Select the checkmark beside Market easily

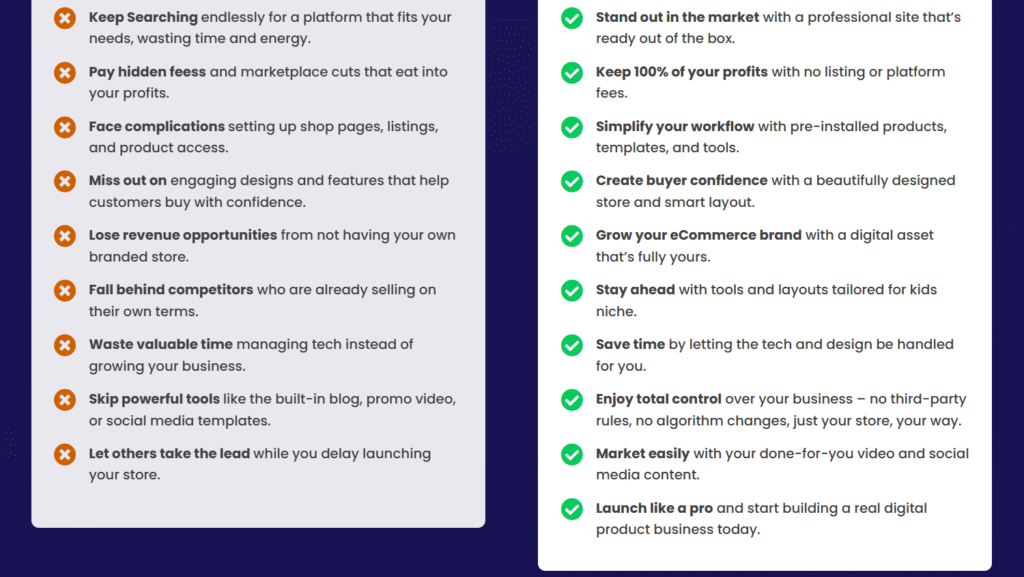[x=572, y=454]
